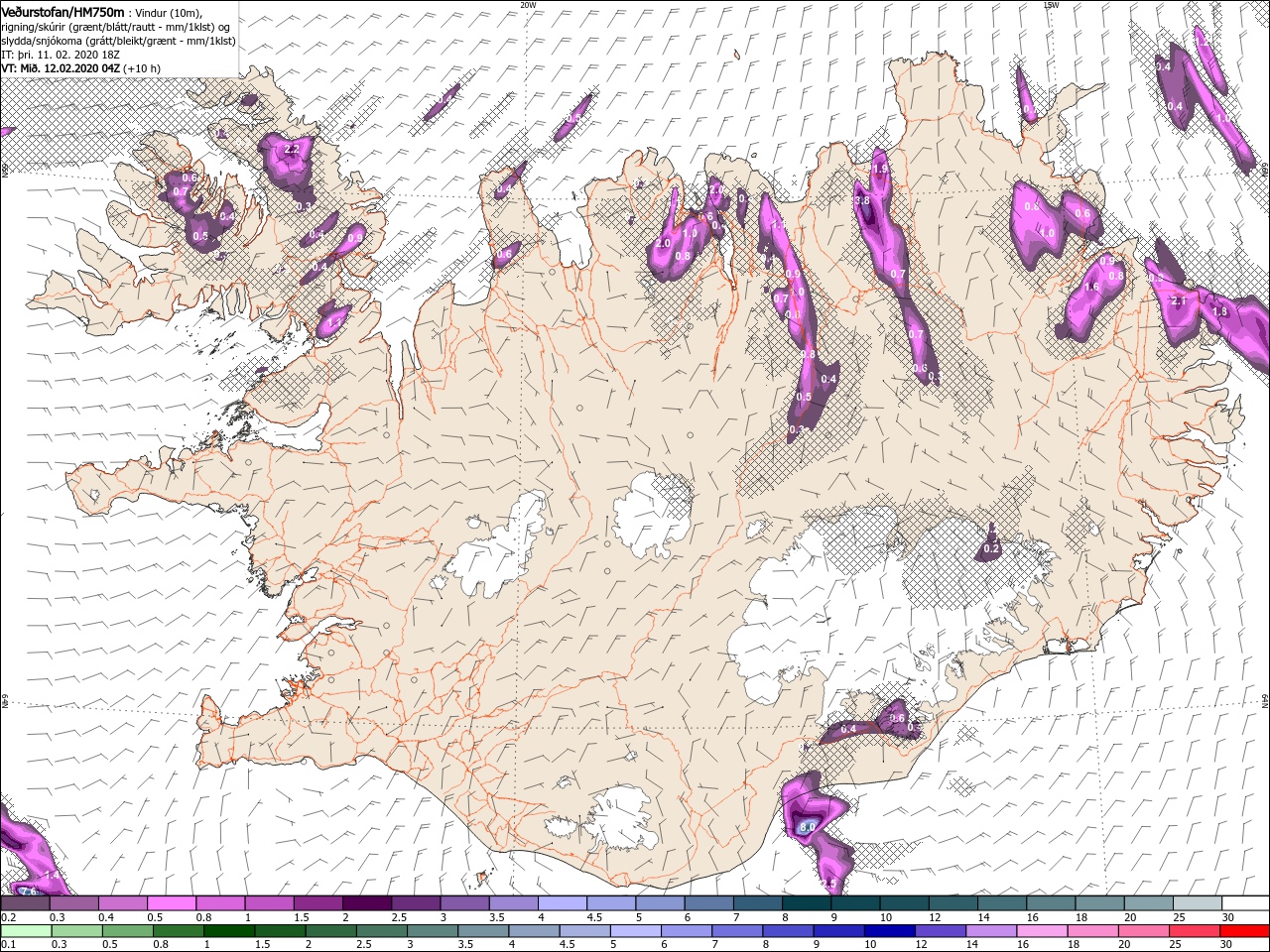Pick rain legend dark green swatch for 1 mm
Screen dimensions: 1270x952
pyautogui.click(x=228, y=931)
